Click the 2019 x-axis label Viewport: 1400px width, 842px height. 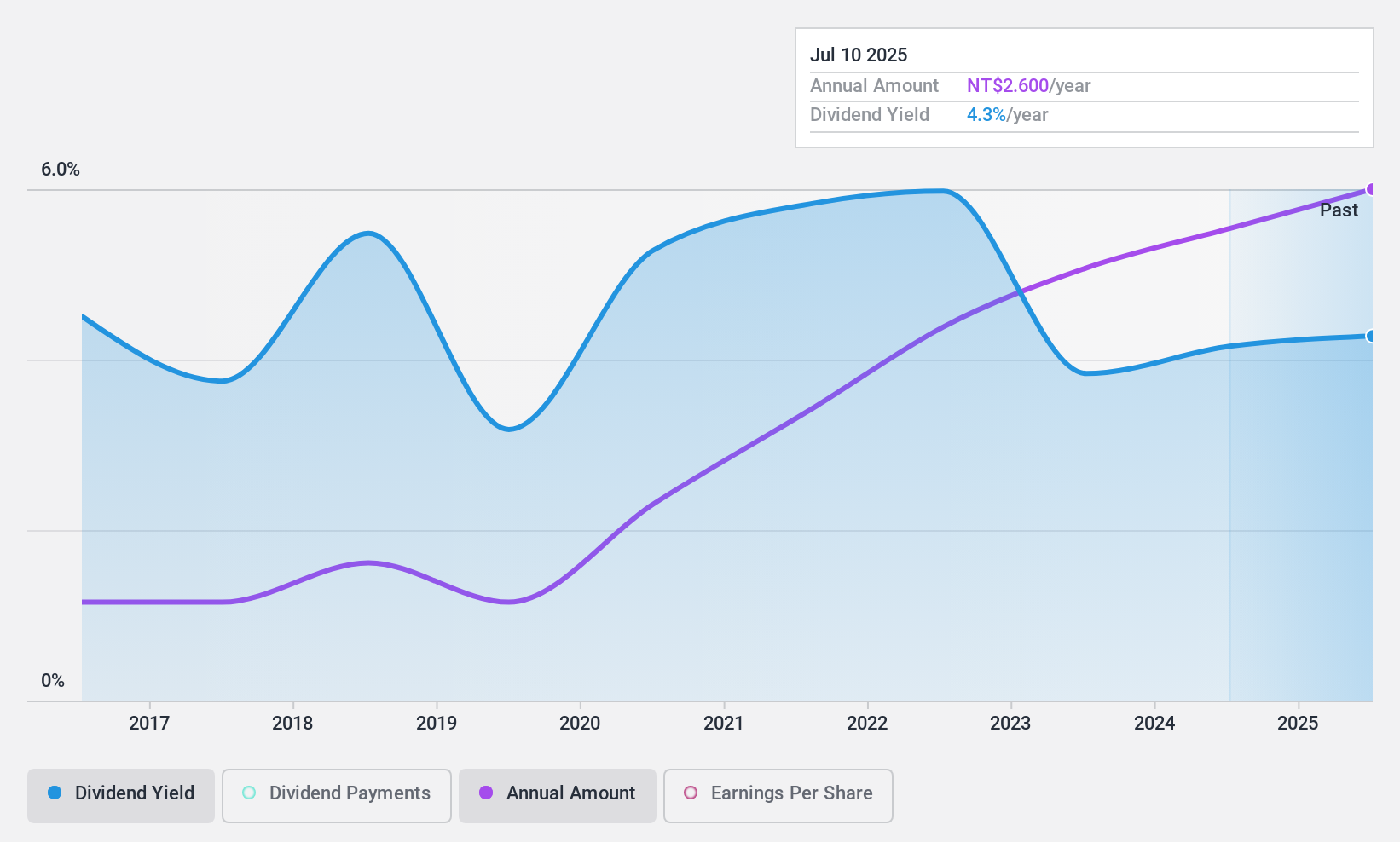(437, 724)
